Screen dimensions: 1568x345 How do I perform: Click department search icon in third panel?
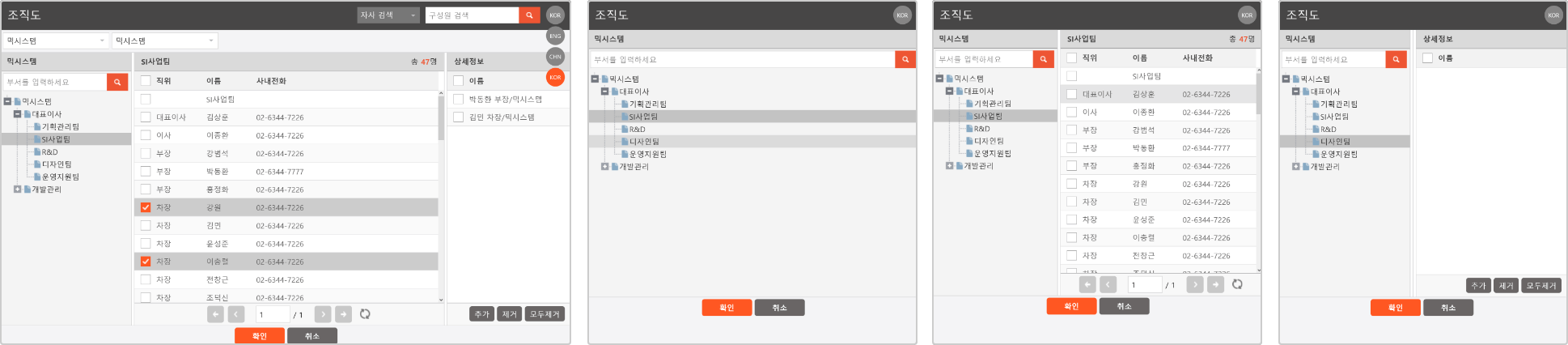click(1044, 59)
